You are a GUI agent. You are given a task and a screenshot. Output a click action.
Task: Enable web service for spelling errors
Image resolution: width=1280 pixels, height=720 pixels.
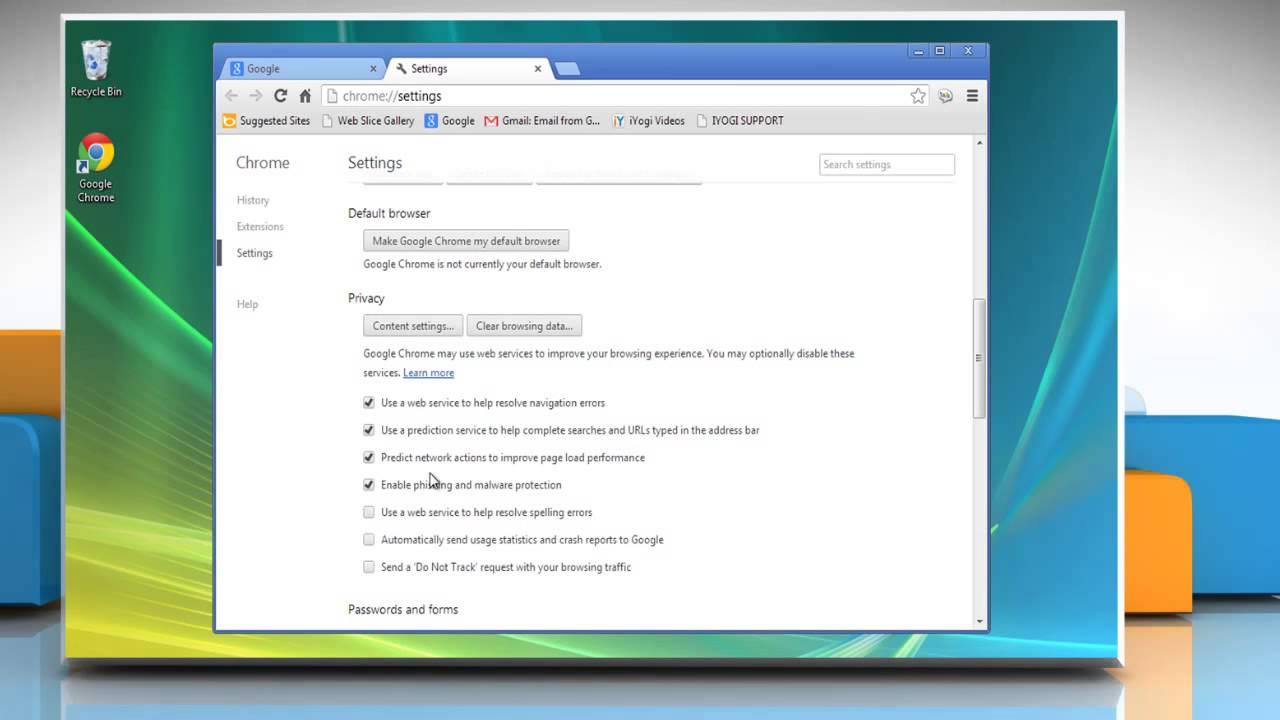click(369, 512)
